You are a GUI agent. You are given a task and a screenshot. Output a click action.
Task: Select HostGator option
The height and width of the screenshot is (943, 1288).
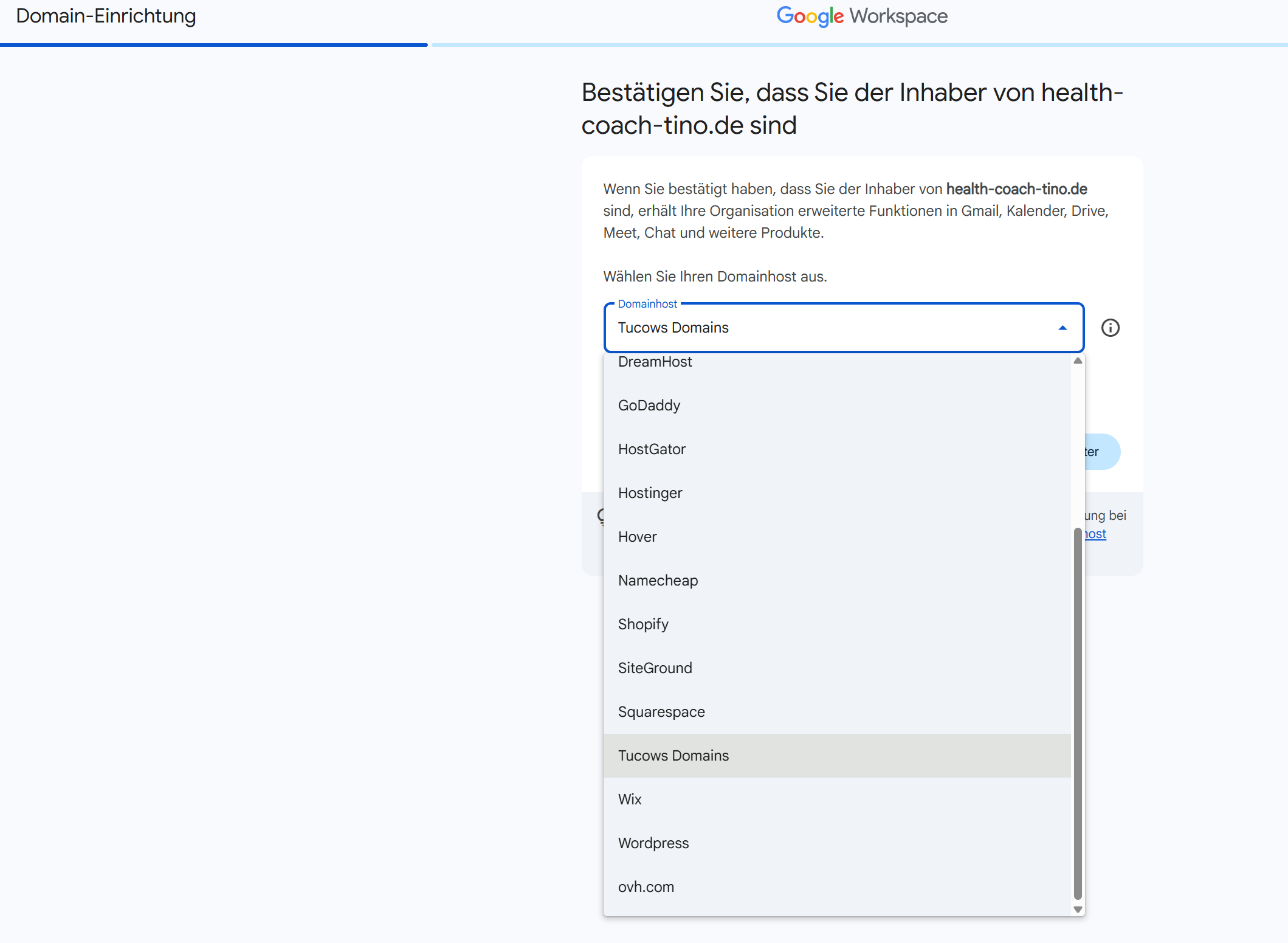pyautogui.click(x=651, y=449)
